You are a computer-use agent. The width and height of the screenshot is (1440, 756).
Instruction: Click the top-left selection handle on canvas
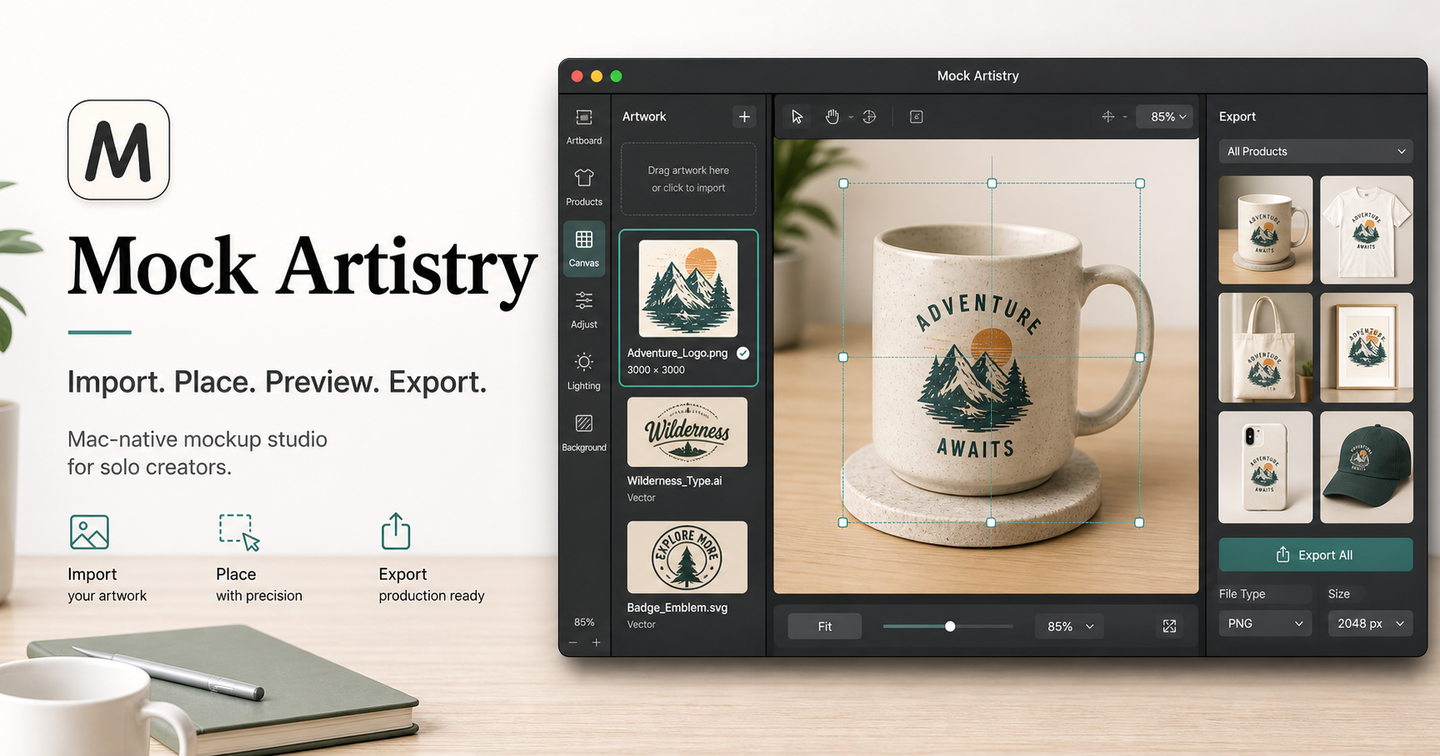click(843, 184)
